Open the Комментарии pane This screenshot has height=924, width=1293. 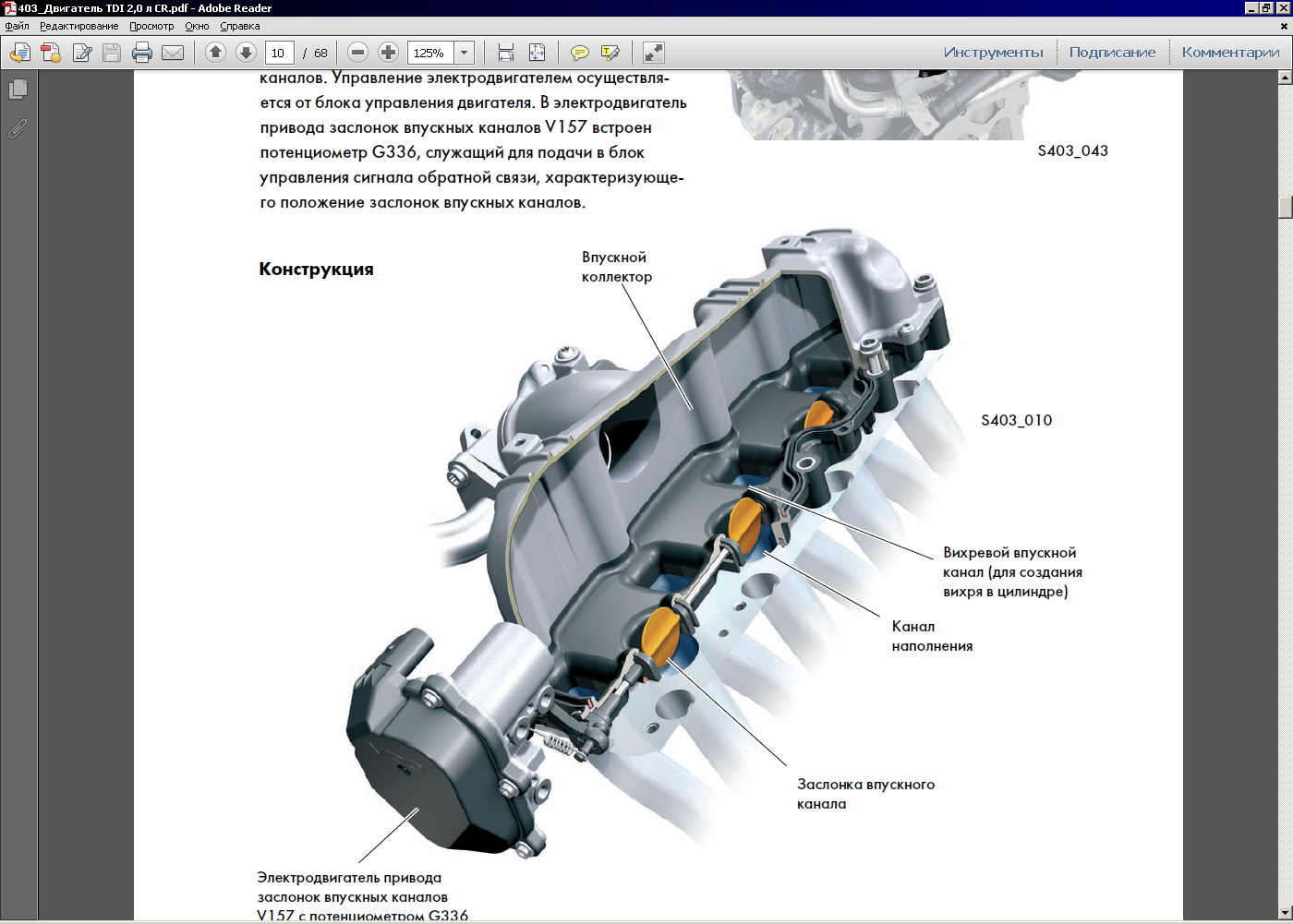pyautogui.click(x=1230, y=53)
